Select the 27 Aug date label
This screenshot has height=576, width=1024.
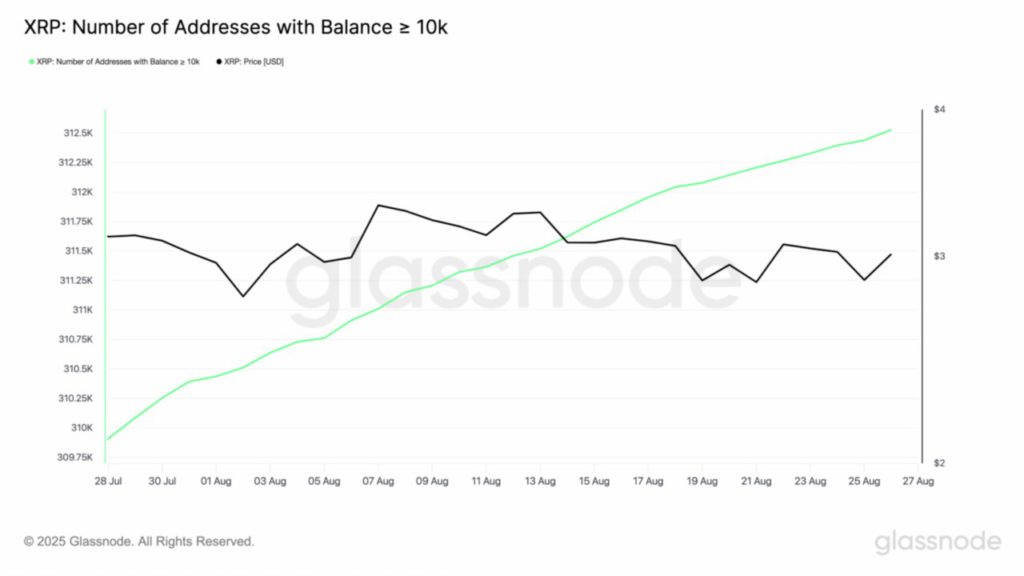(918, 481)
